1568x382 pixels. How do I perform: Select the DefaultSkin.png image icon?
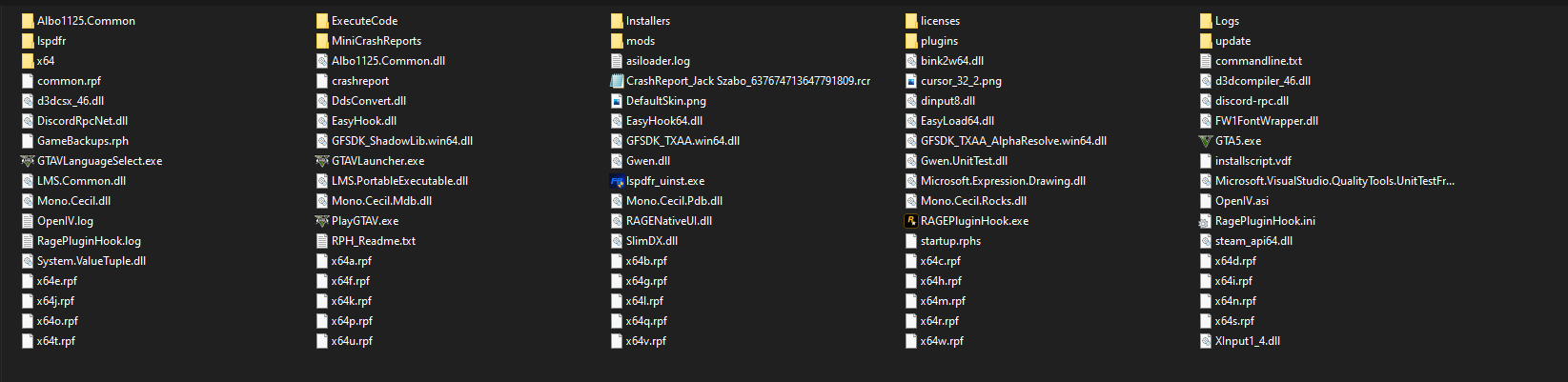click(x=617, y=101)
